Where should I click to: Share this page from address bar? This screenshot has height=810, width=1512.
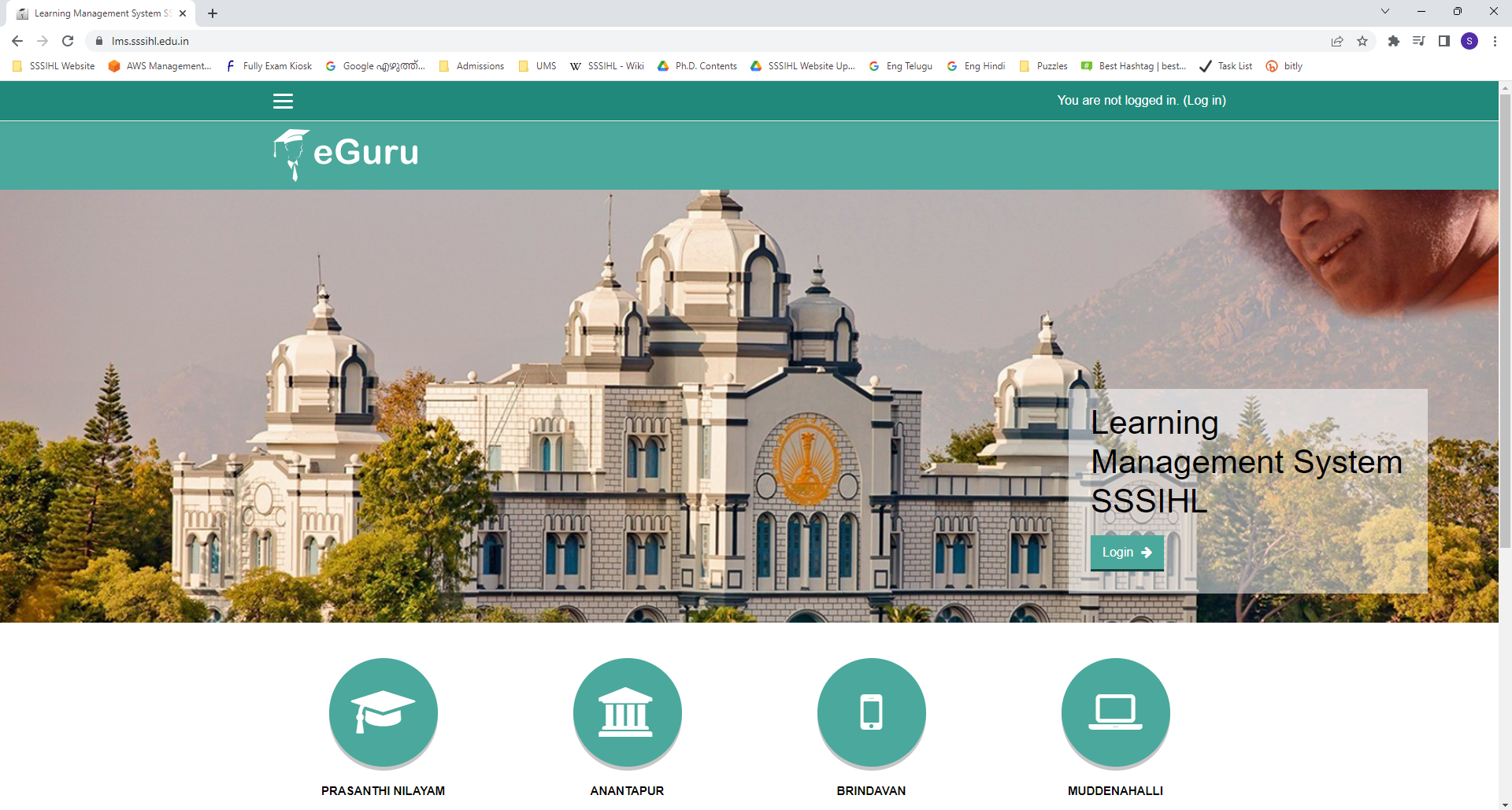(x=1337, y=41)
